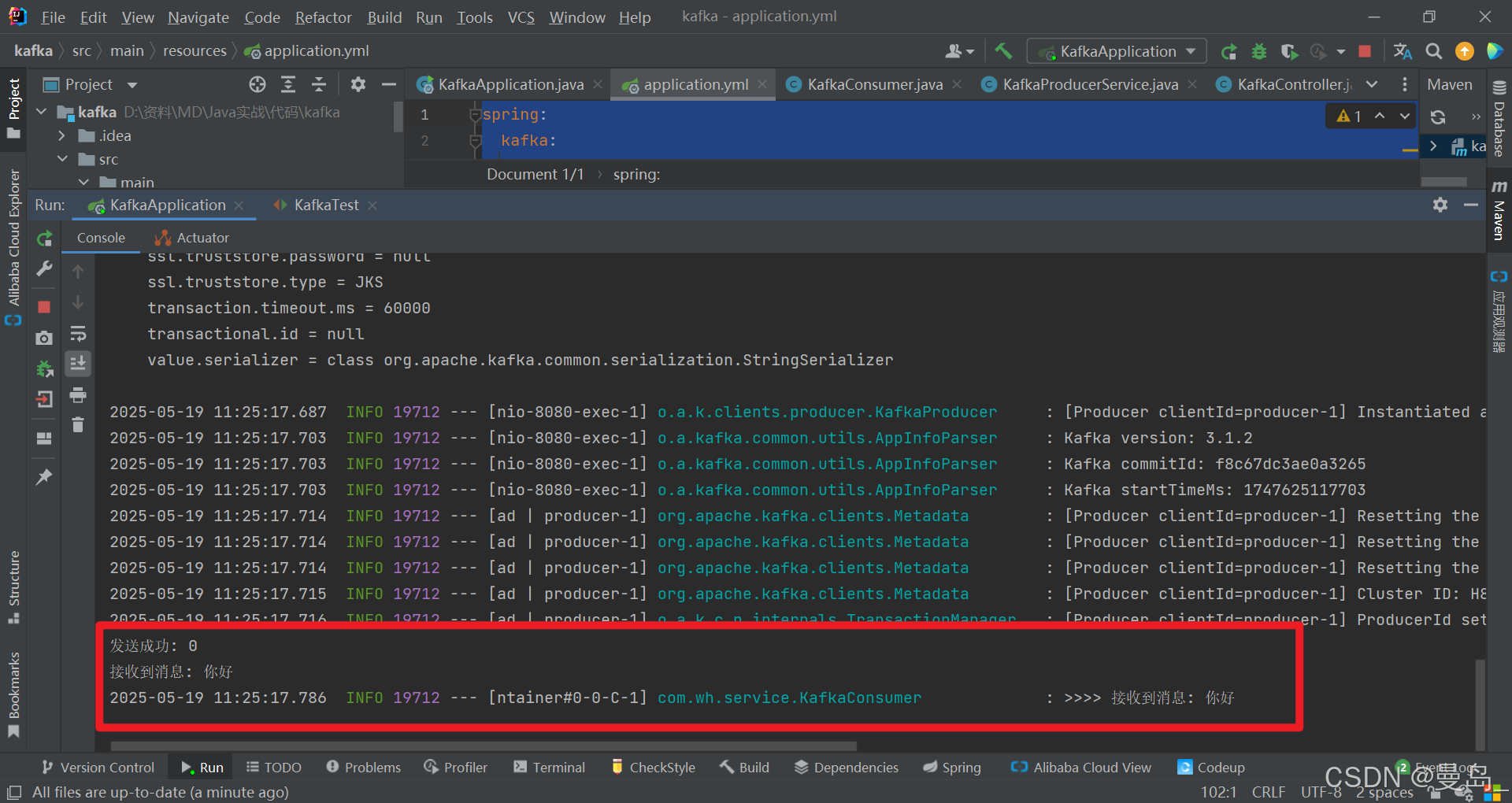Clear all console output trash icon

tap(78, 425)
